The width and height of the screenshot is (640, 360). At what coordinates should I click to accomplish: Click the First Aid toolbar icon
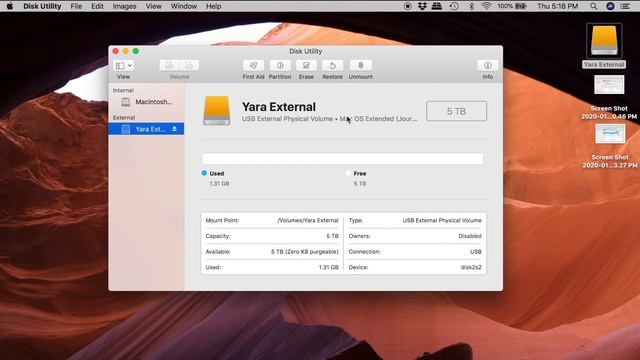(x=253, y=65)
